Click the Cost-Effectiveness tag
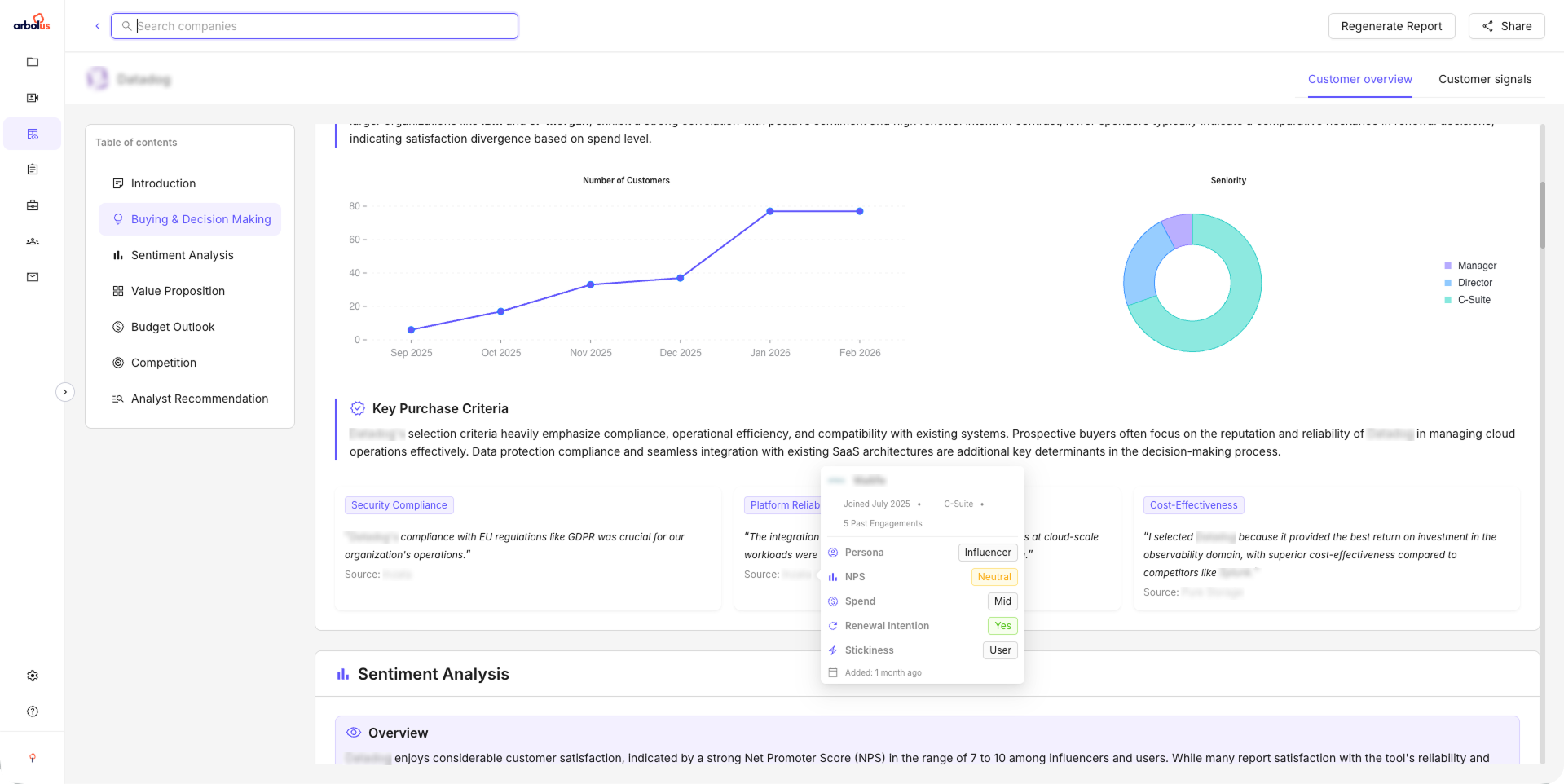The image size is (1564, 784). [1193, 505]
